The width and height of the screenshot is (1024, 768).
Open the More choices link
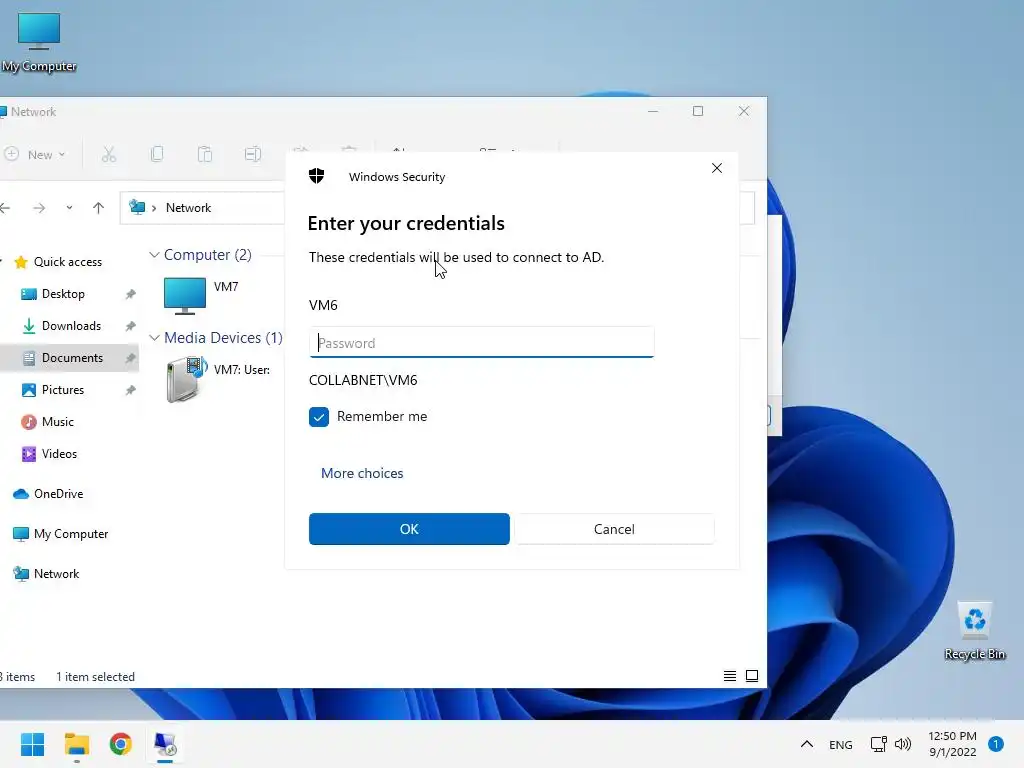(x=362, y=473)
